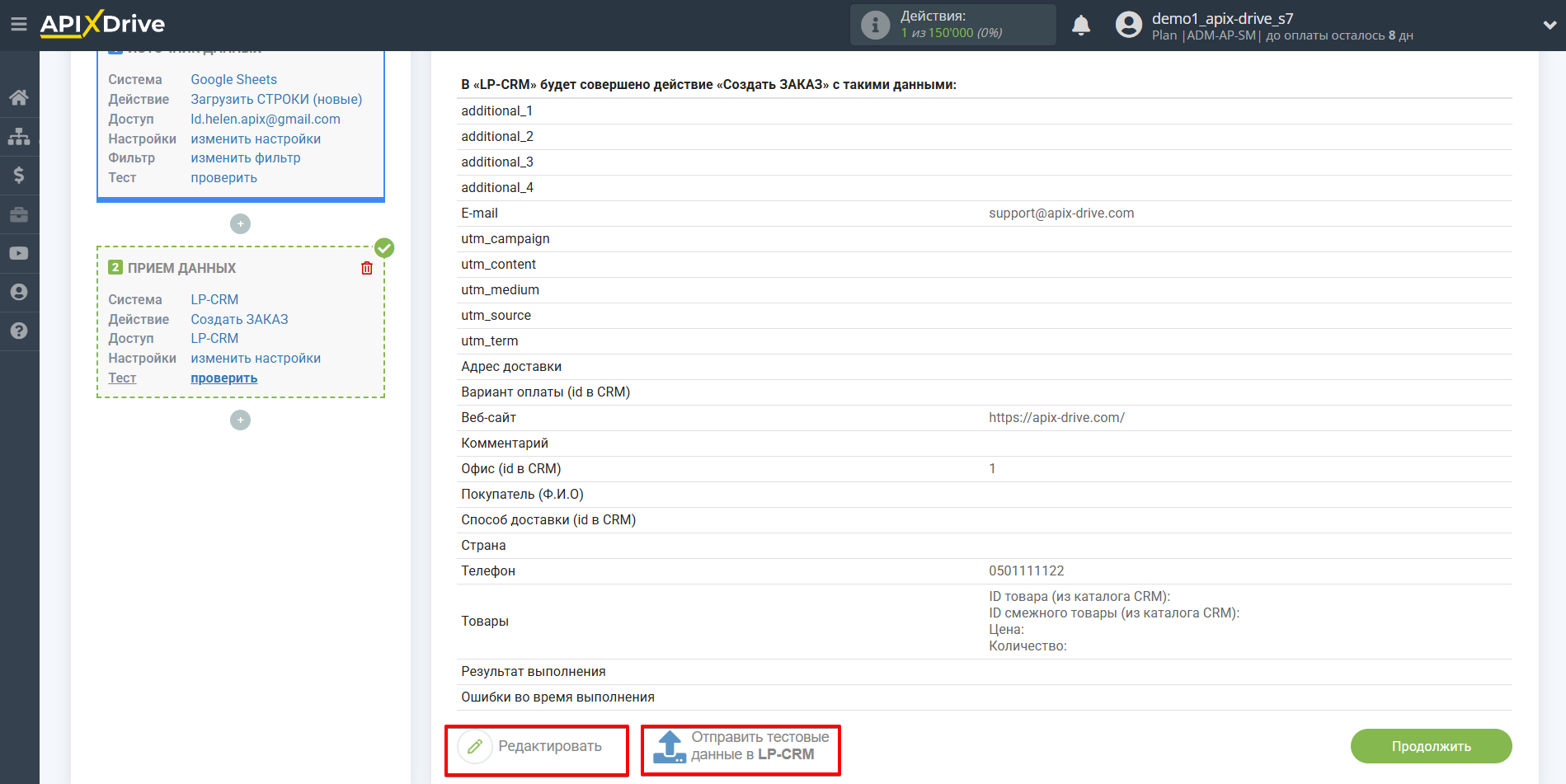Click the utm_source row label
1566x784 pixels.
[x=496, y=315]
